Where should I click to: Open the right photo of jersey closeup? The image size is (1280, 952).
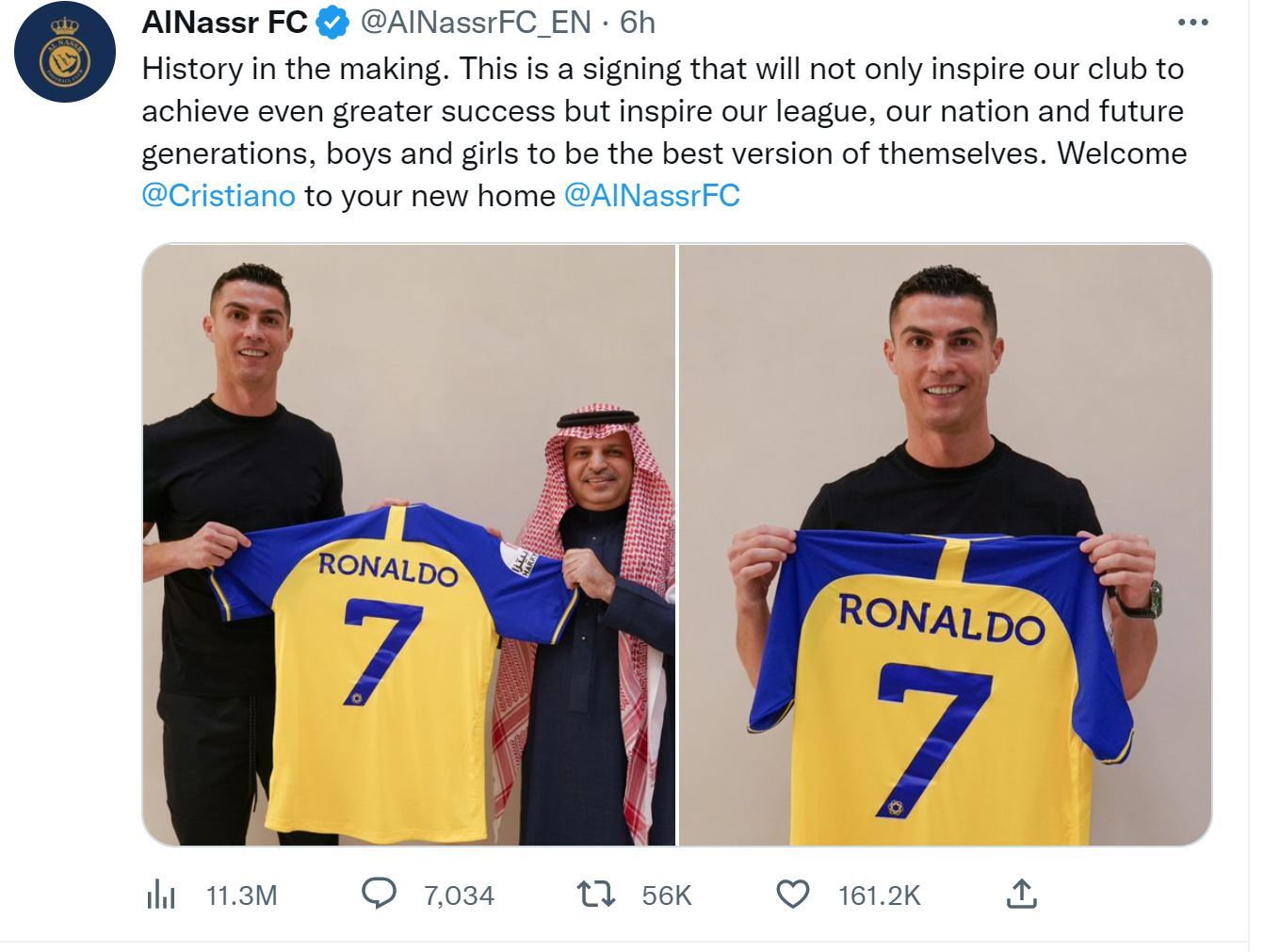(x=945, y=544)
